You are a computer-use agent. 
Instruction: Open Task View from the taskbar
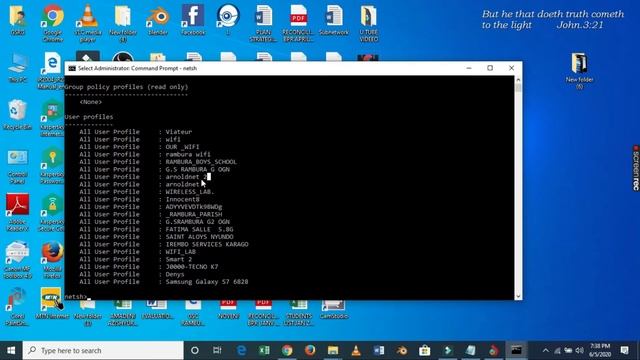[217, 350]
